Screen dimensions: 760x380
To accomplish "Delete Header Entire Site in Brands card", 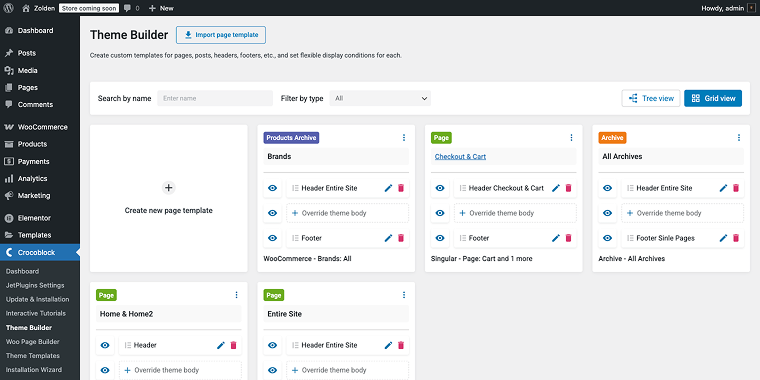I will [x=401, y=188].
